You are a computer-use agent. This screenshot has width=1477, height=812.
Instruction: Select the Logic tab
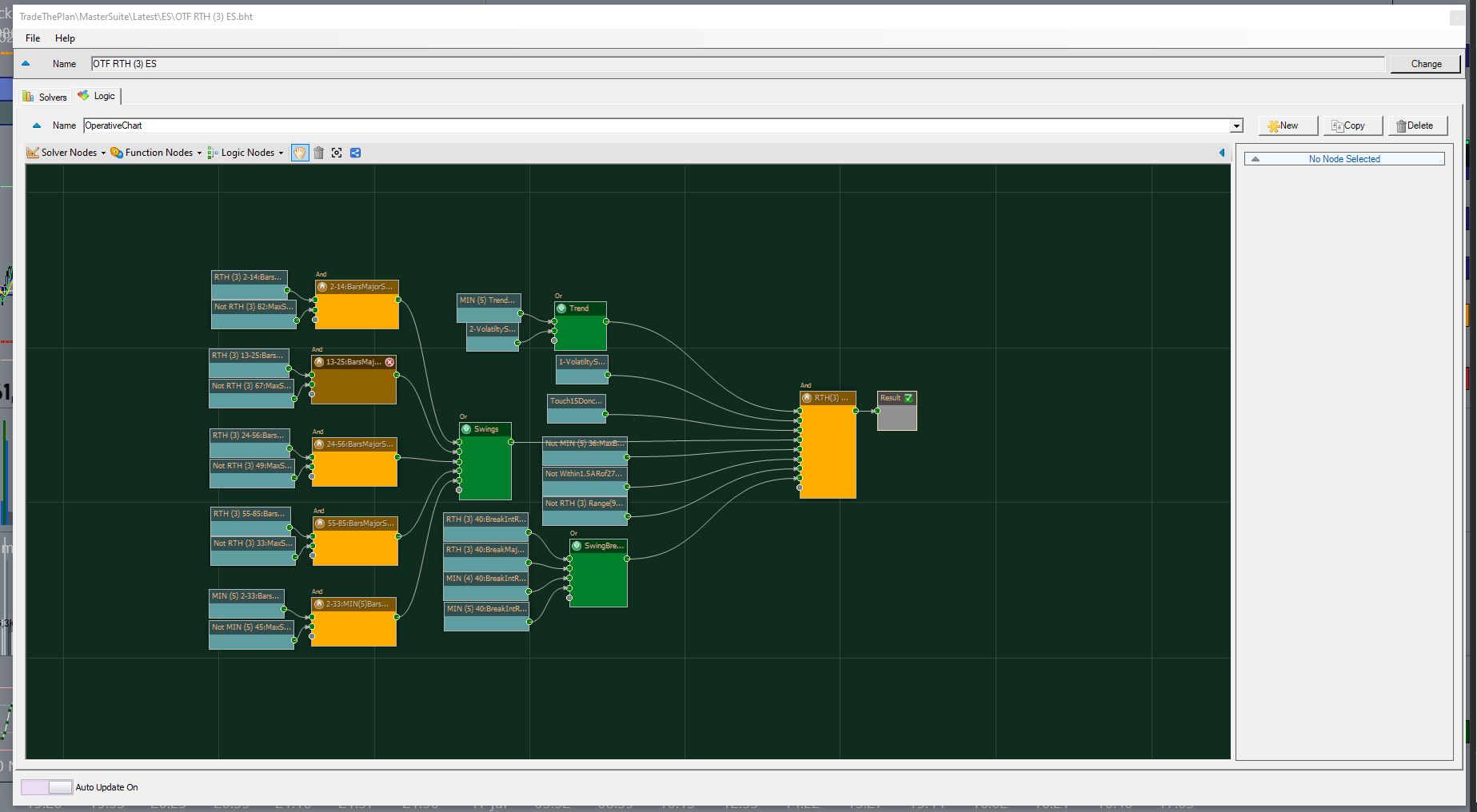pyautogui.click(x=97, y=96)
